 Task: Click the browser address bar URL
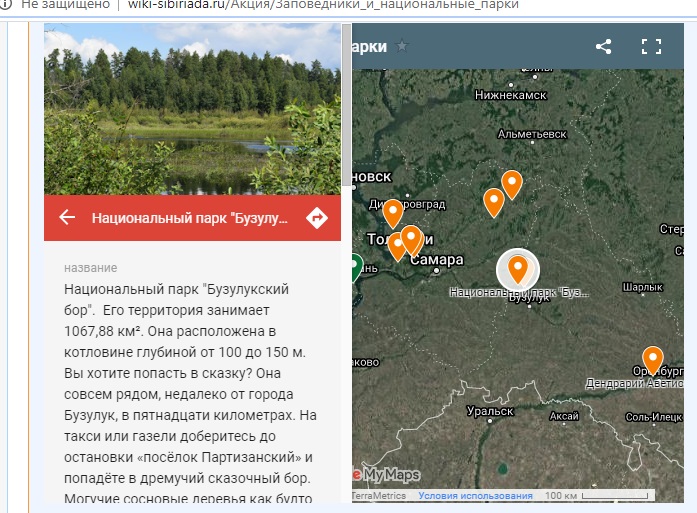pos(323,5)
